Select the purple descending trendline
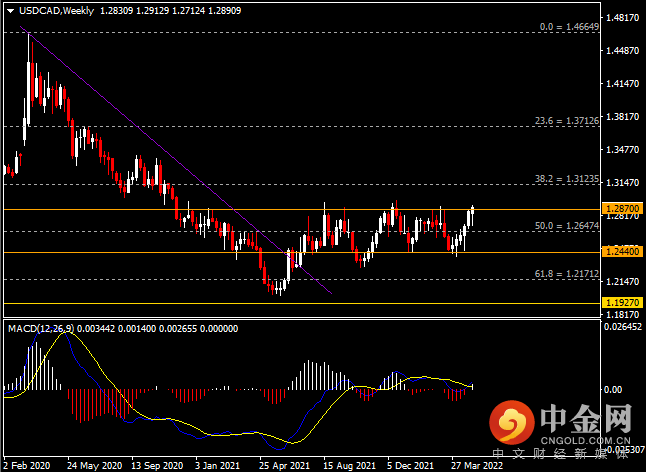The height and width of the screenshot is (472, 646). [x=176, y=160]
